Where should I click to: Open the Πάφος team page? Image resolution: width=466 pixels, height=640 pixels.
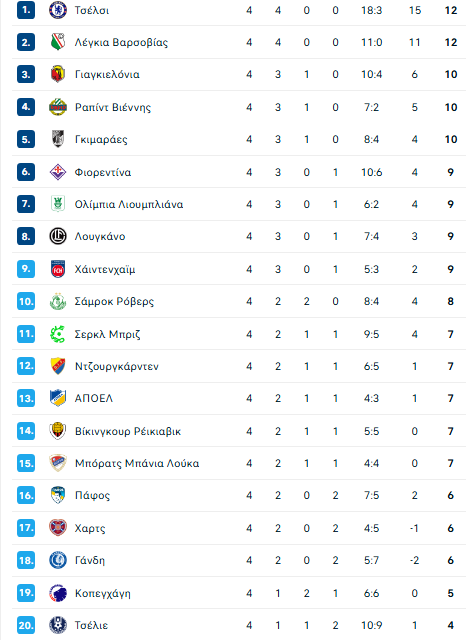pyautogui.click(x=92, y=496)
